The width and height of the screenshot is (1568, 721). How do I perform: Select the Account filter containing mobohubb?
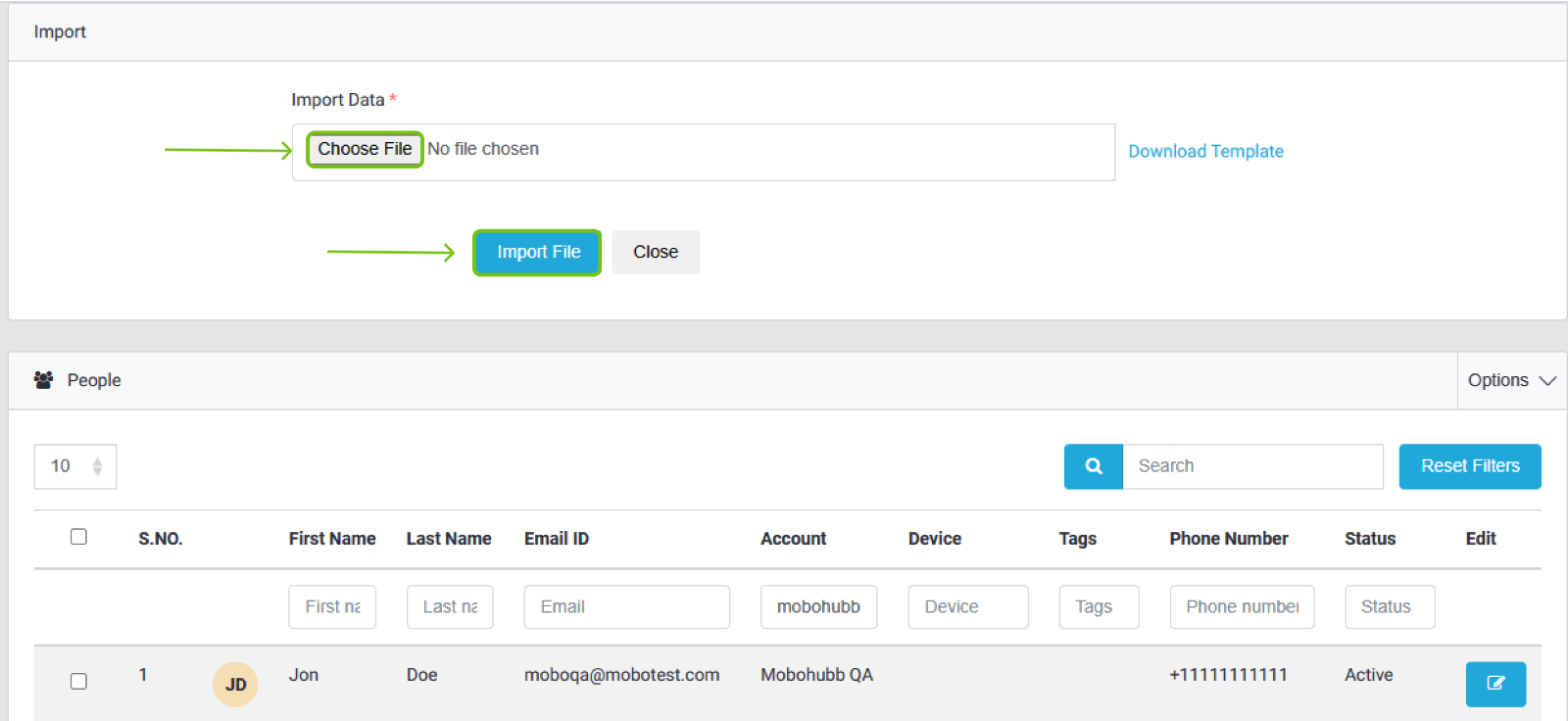[x=818, y=607]
